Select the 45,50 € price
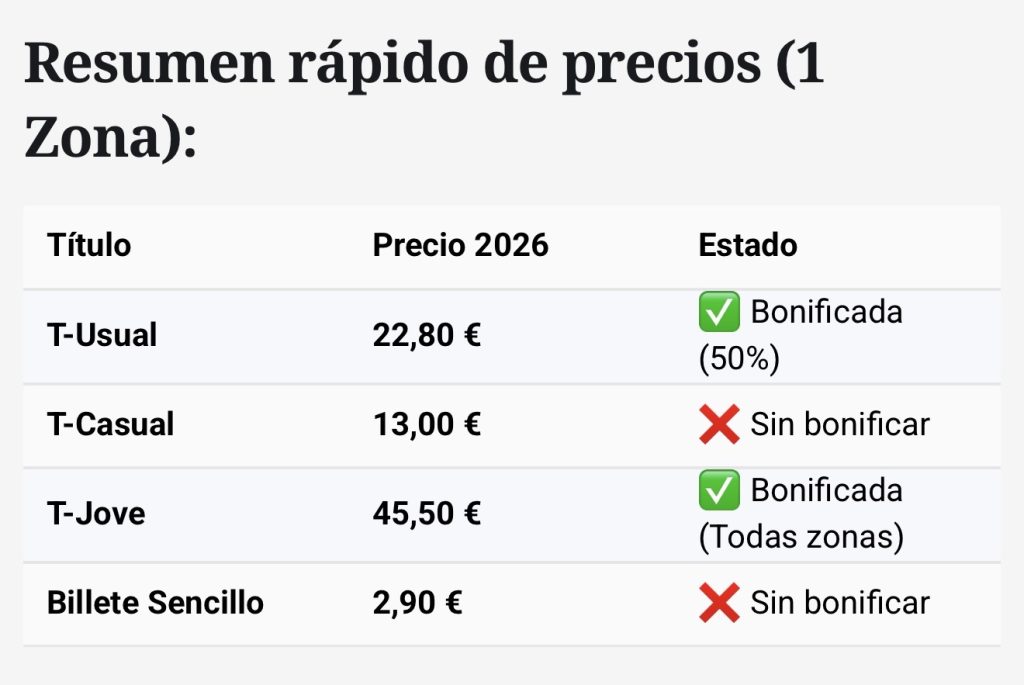This screenshot has width=1024, height=685. click(427, 514)
